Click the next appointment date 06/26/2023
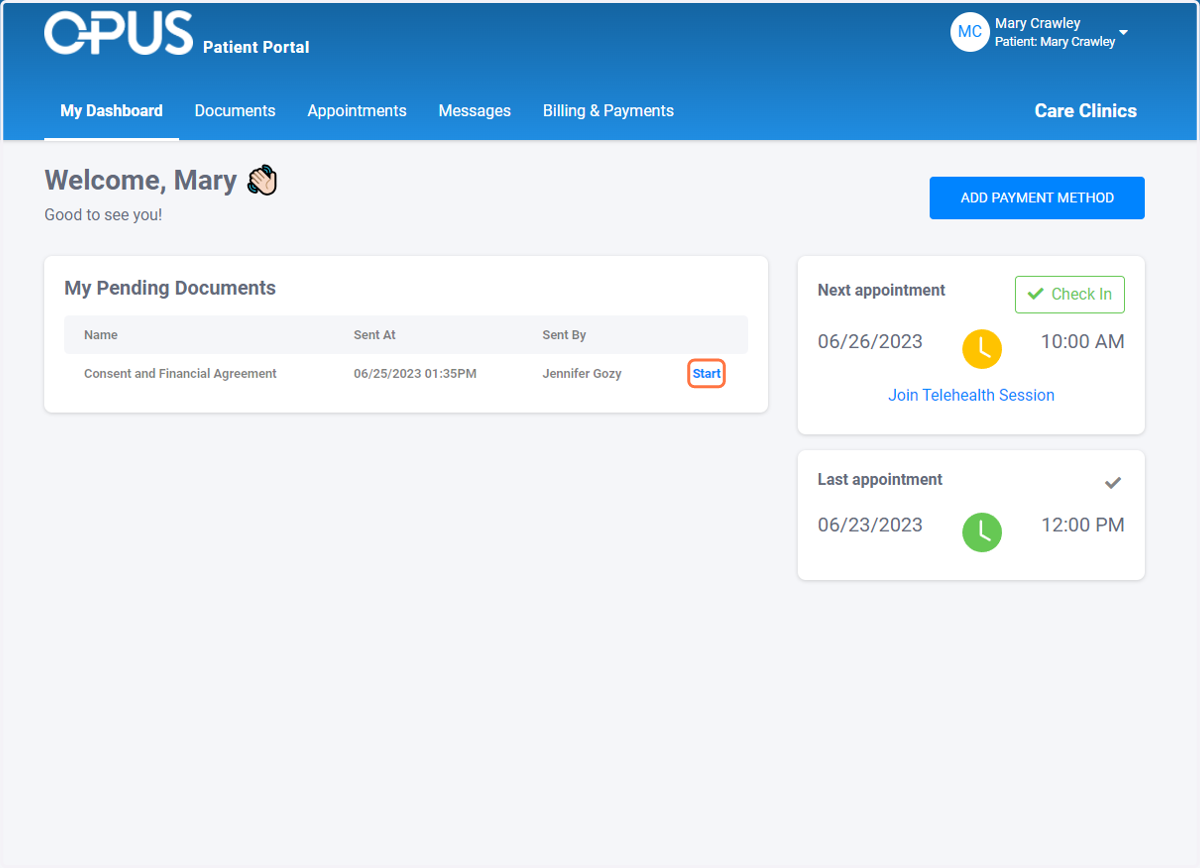1200x868 pixels. point(870,342)
